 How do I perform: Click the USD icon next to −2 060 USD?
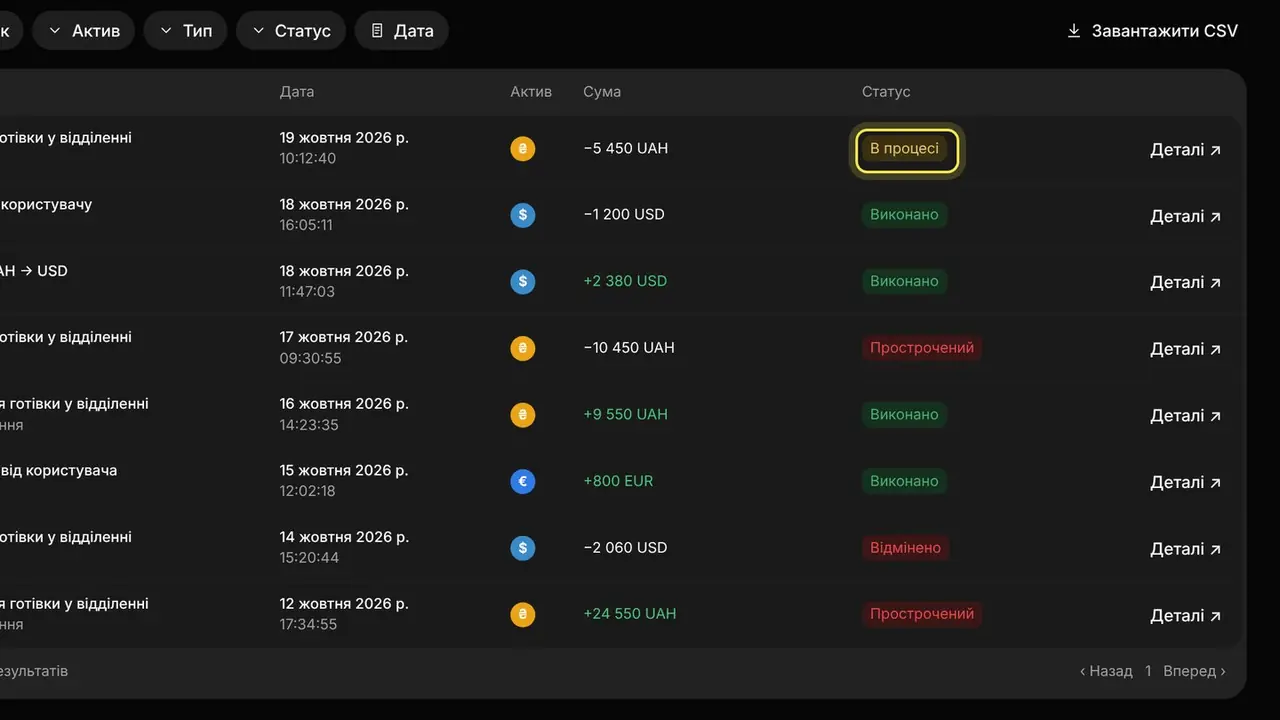tap(523, 548)
